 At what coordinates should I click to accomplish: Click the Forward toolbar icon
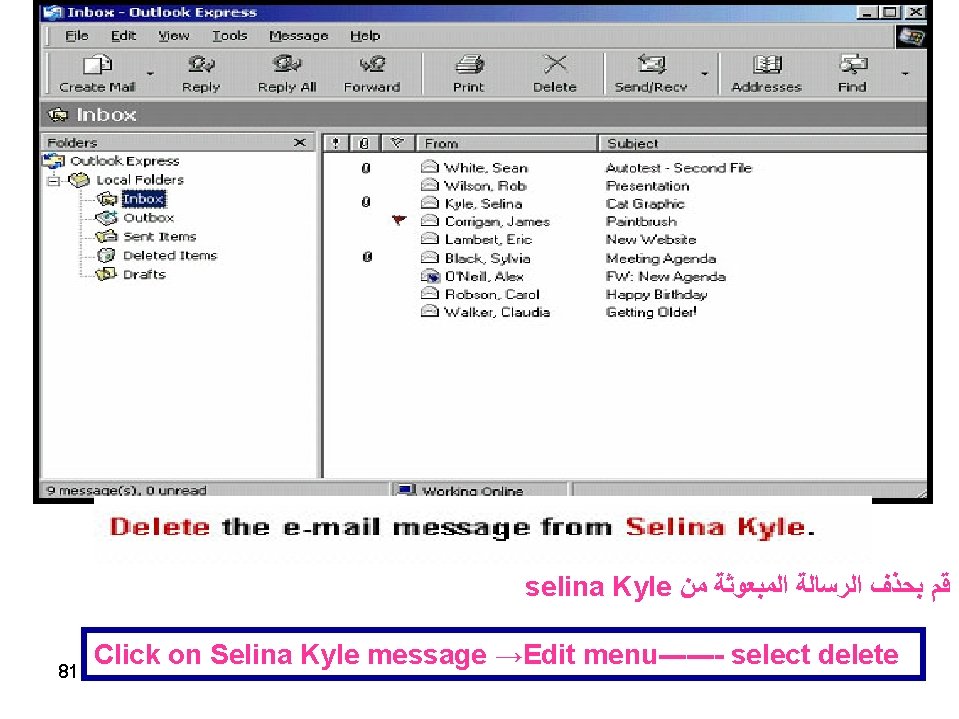tap(372, 64)
